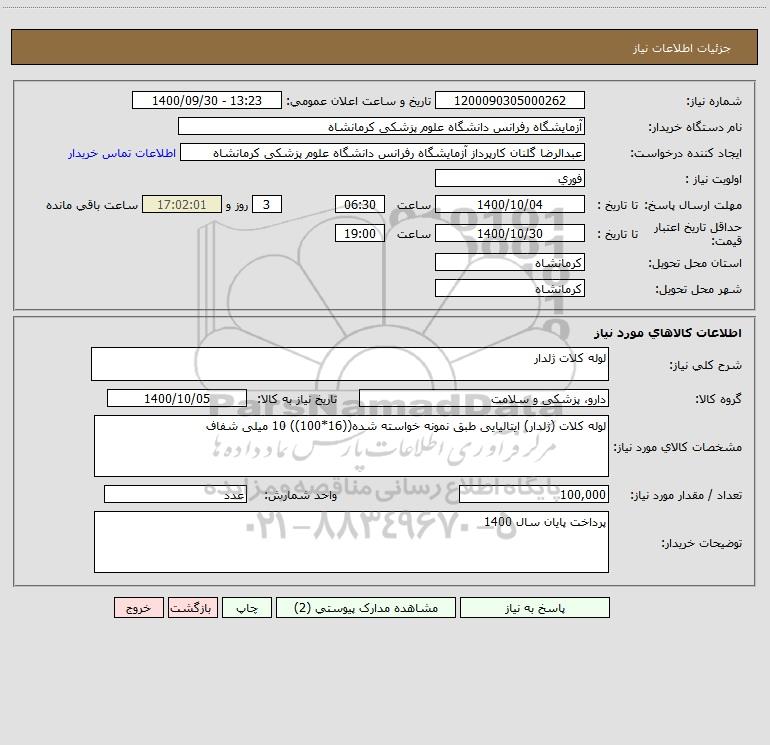Click the announcement date field 1400/09/30 - 13:23

(x=207, y=101)
